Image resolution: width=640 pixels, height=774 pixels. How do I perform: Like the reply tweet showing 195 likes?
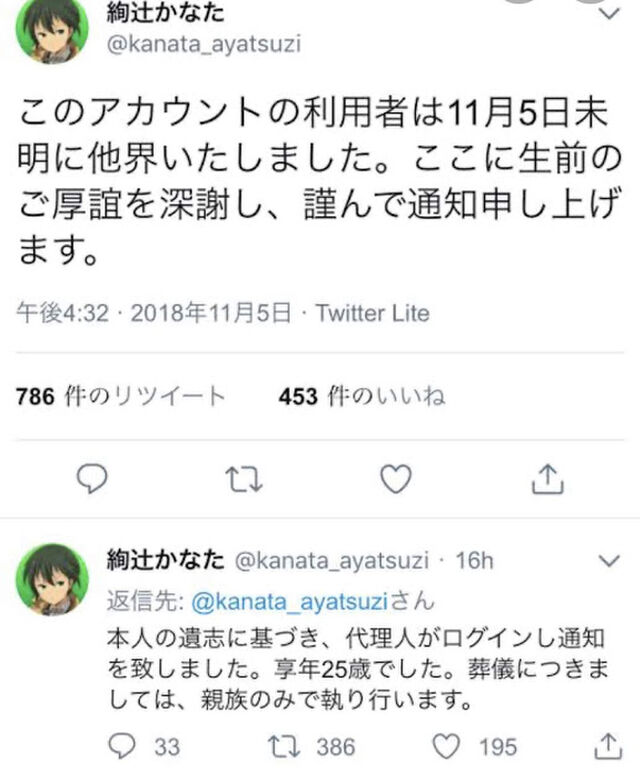[447, 746]
